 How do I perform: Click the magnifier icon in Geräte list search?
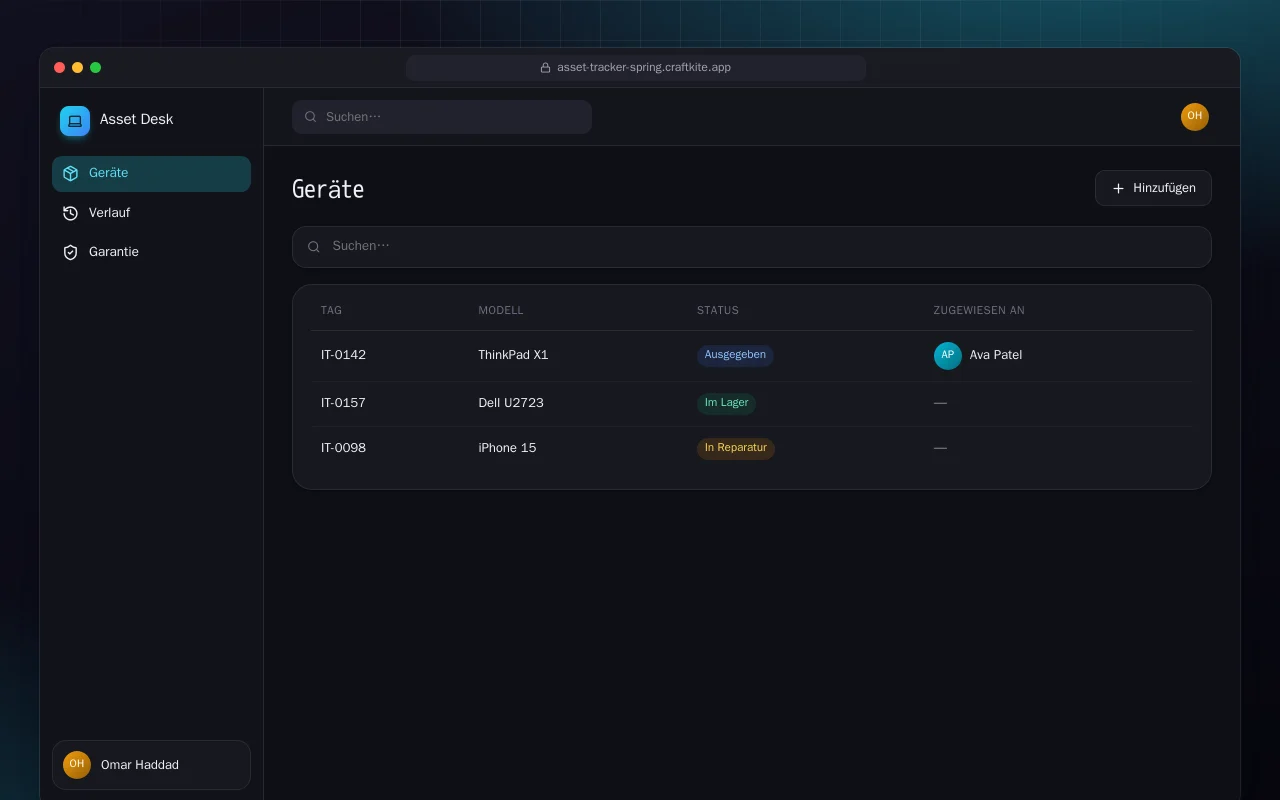point(314,247)
